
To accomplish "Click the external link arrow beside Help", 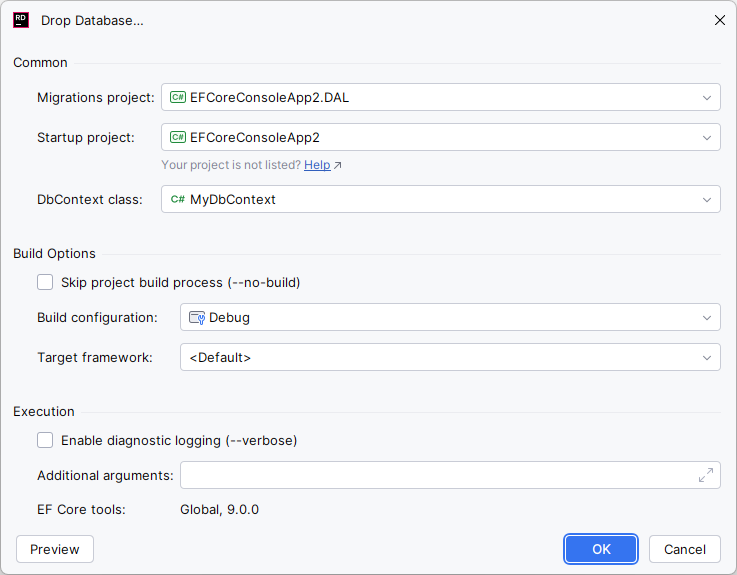I will point(338,166).
